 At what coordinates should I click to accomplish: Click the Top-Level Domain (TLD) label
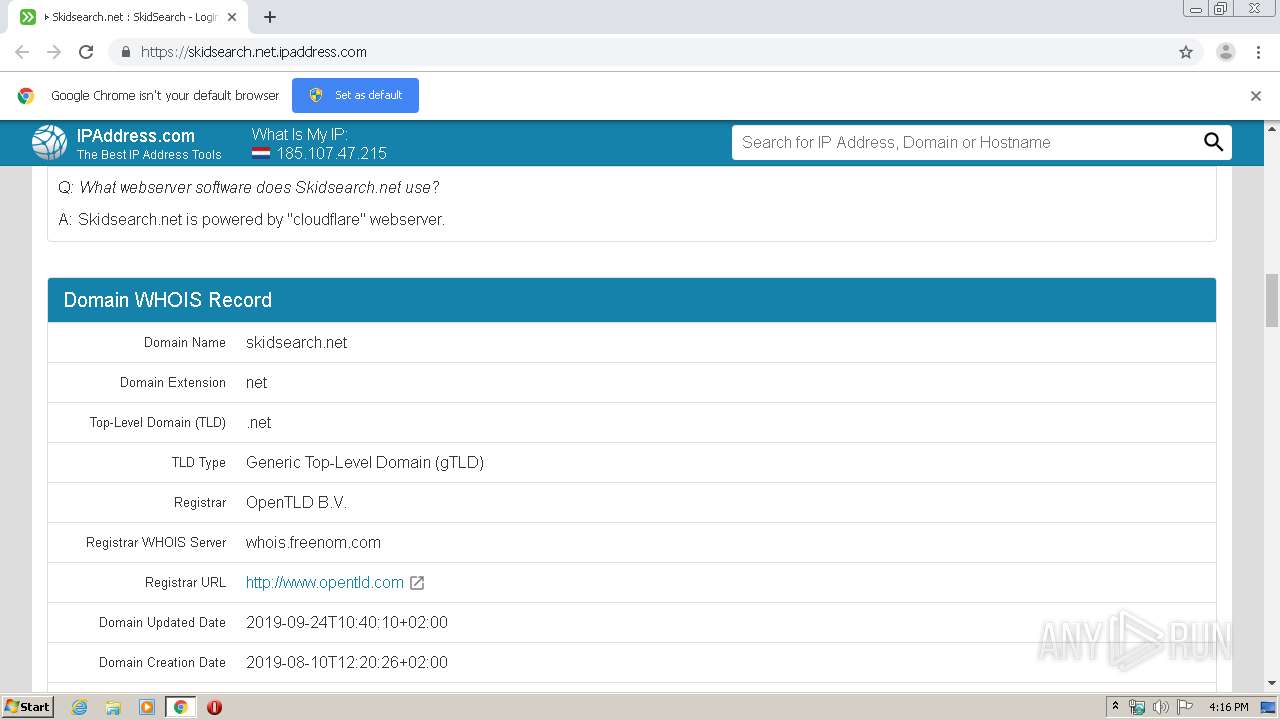pyautogui.click(x=158, y=422)
